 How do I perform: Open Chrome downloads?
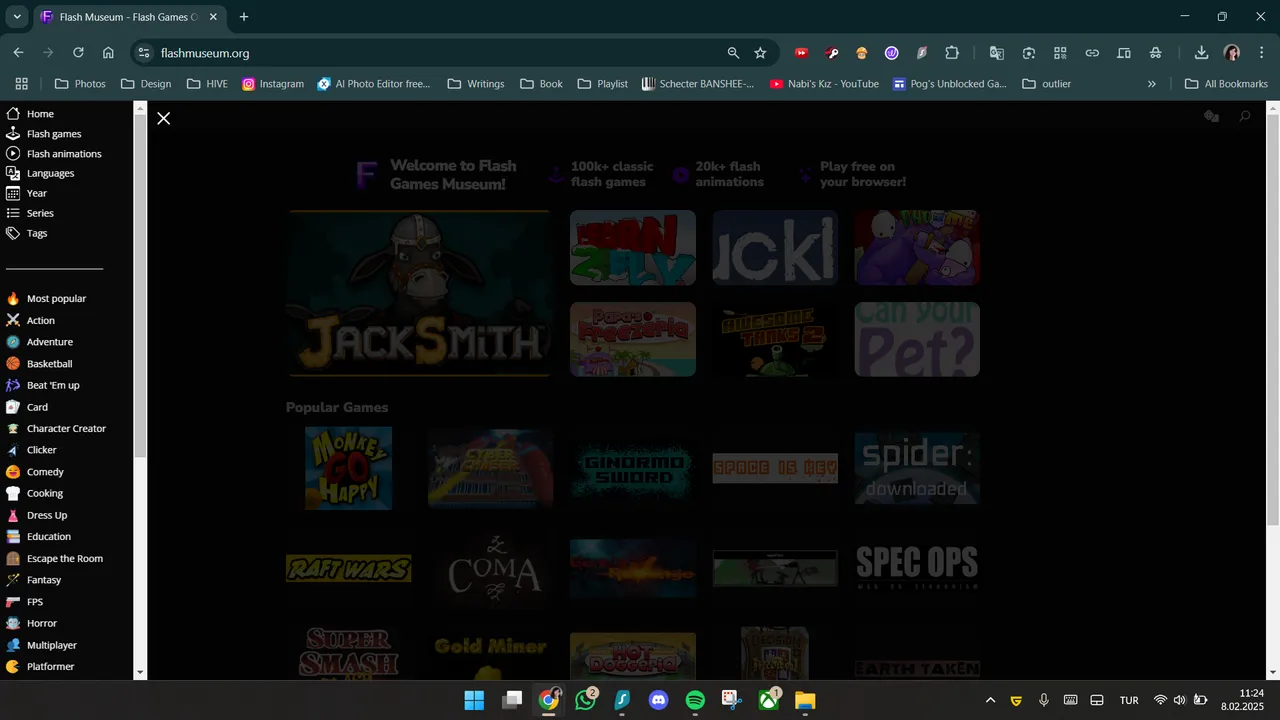click(1201, 53)
